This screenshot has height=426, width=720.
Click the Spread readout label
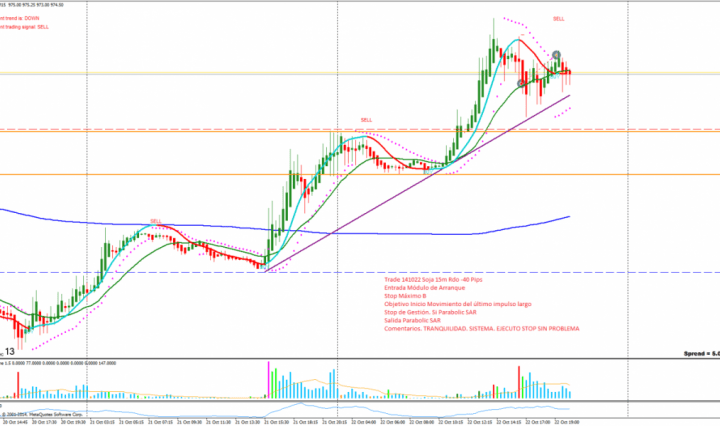click(696, 353)
